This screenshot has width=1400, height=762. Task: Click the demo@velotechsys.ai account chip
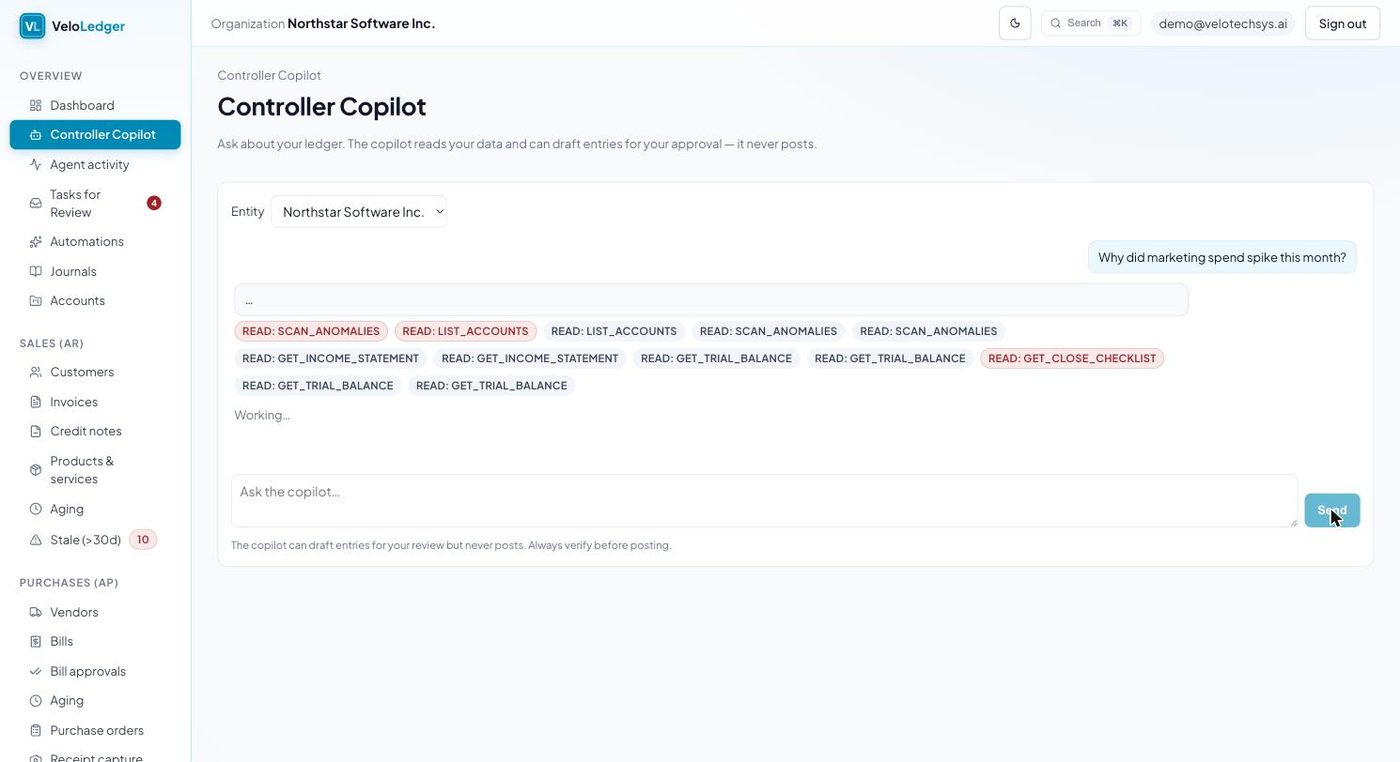pos(1223,23)
